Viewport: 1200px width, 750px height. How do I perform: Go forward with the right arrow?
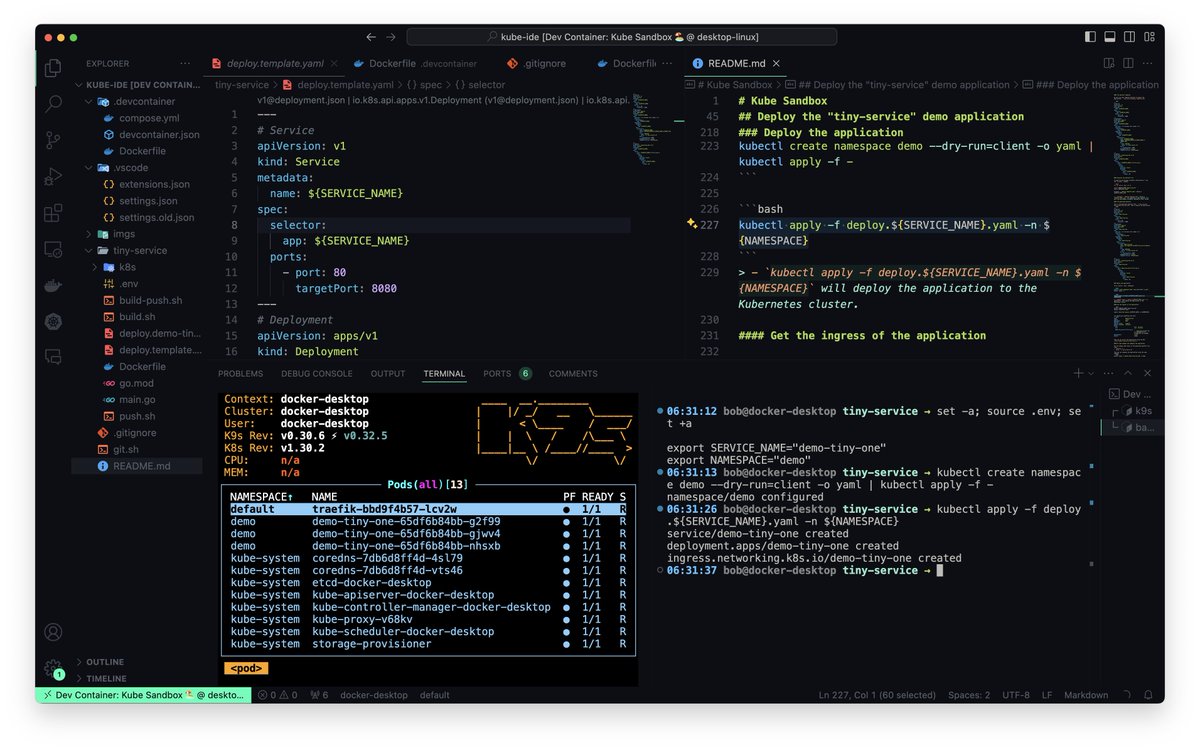(393, 37)
